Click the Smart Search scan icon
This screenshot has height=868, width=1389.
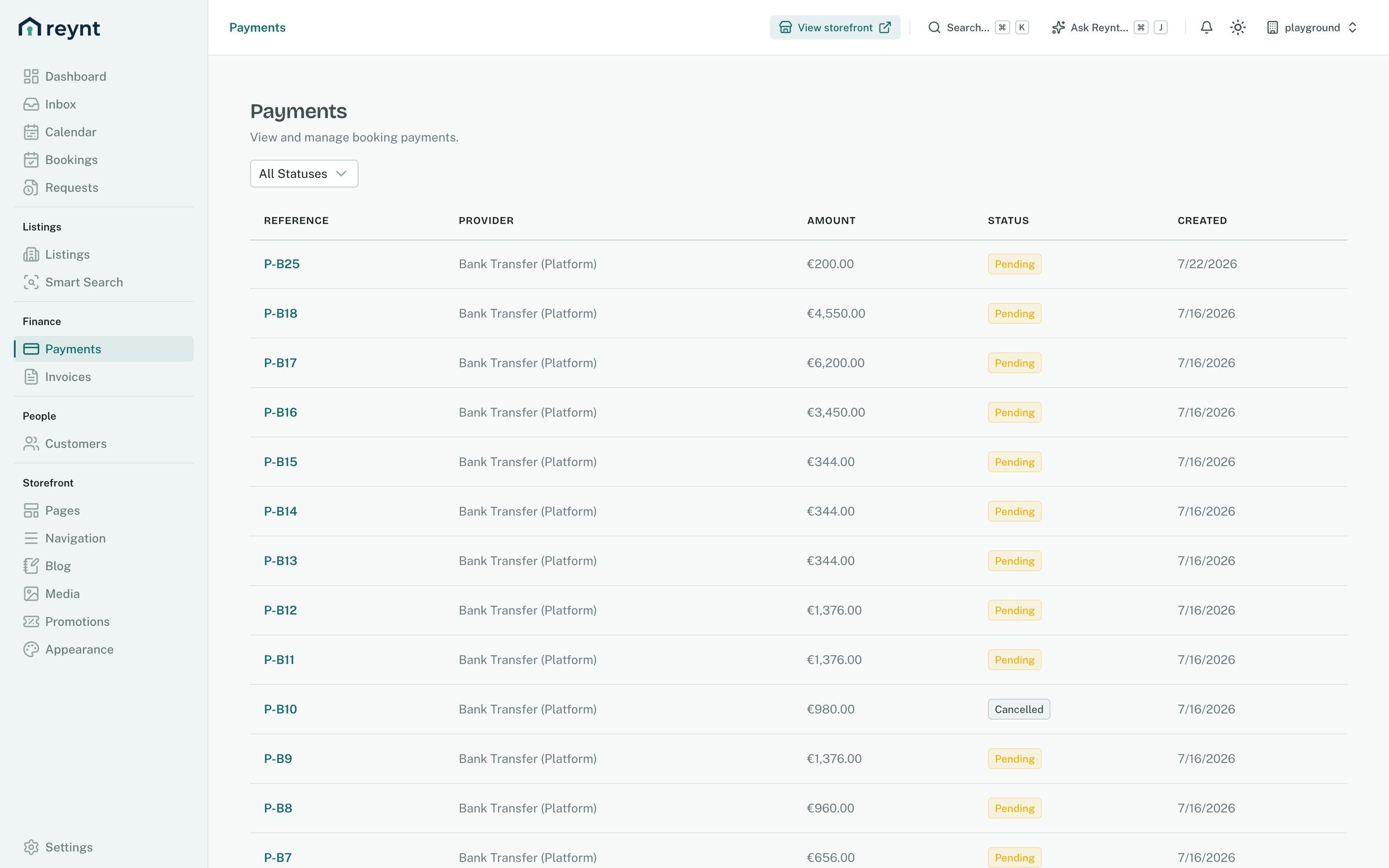pos(31,283)
